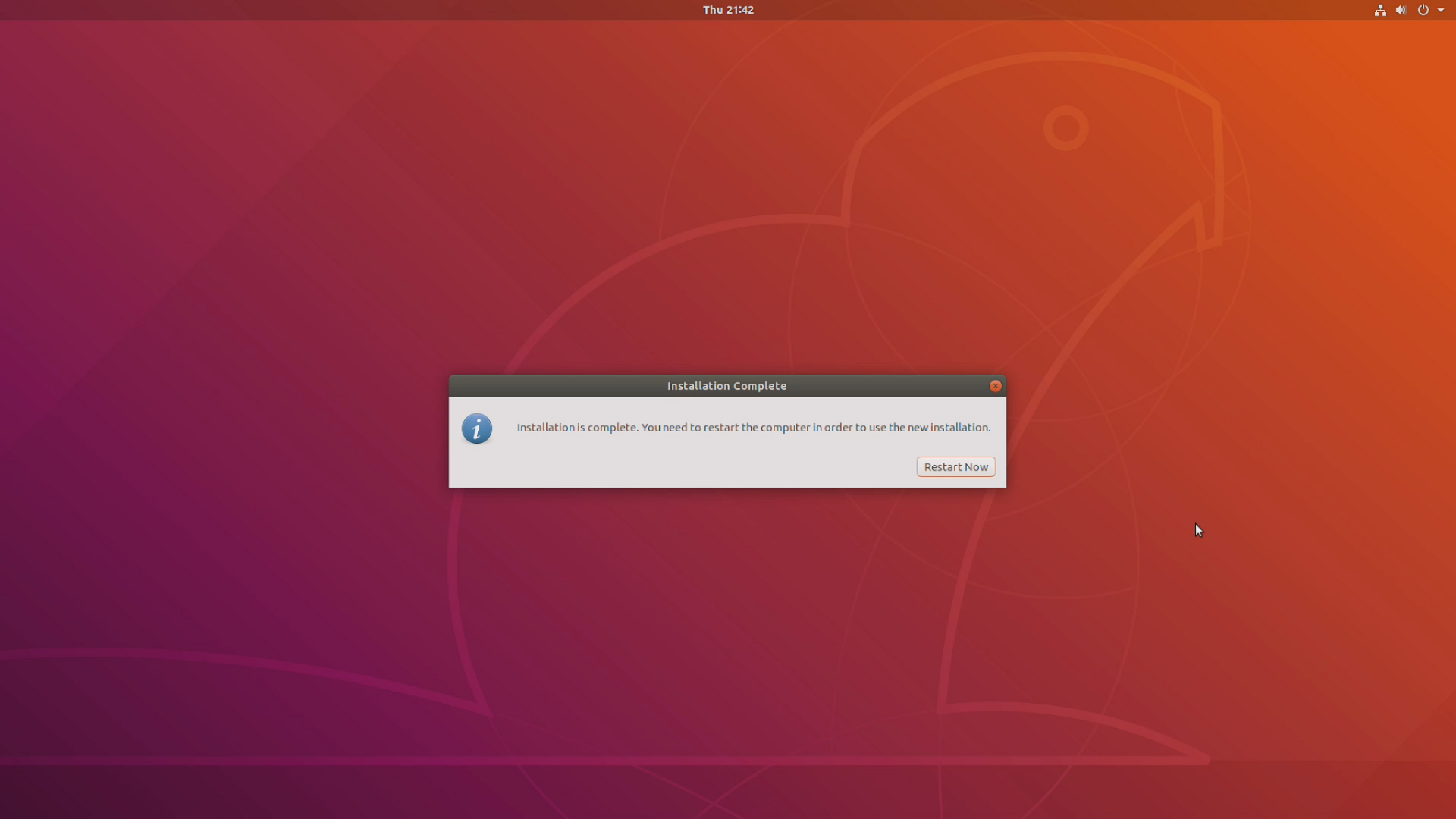Open the network status icon in top bar
The image size is (1456, 819).
click(x=1380, y=10)
